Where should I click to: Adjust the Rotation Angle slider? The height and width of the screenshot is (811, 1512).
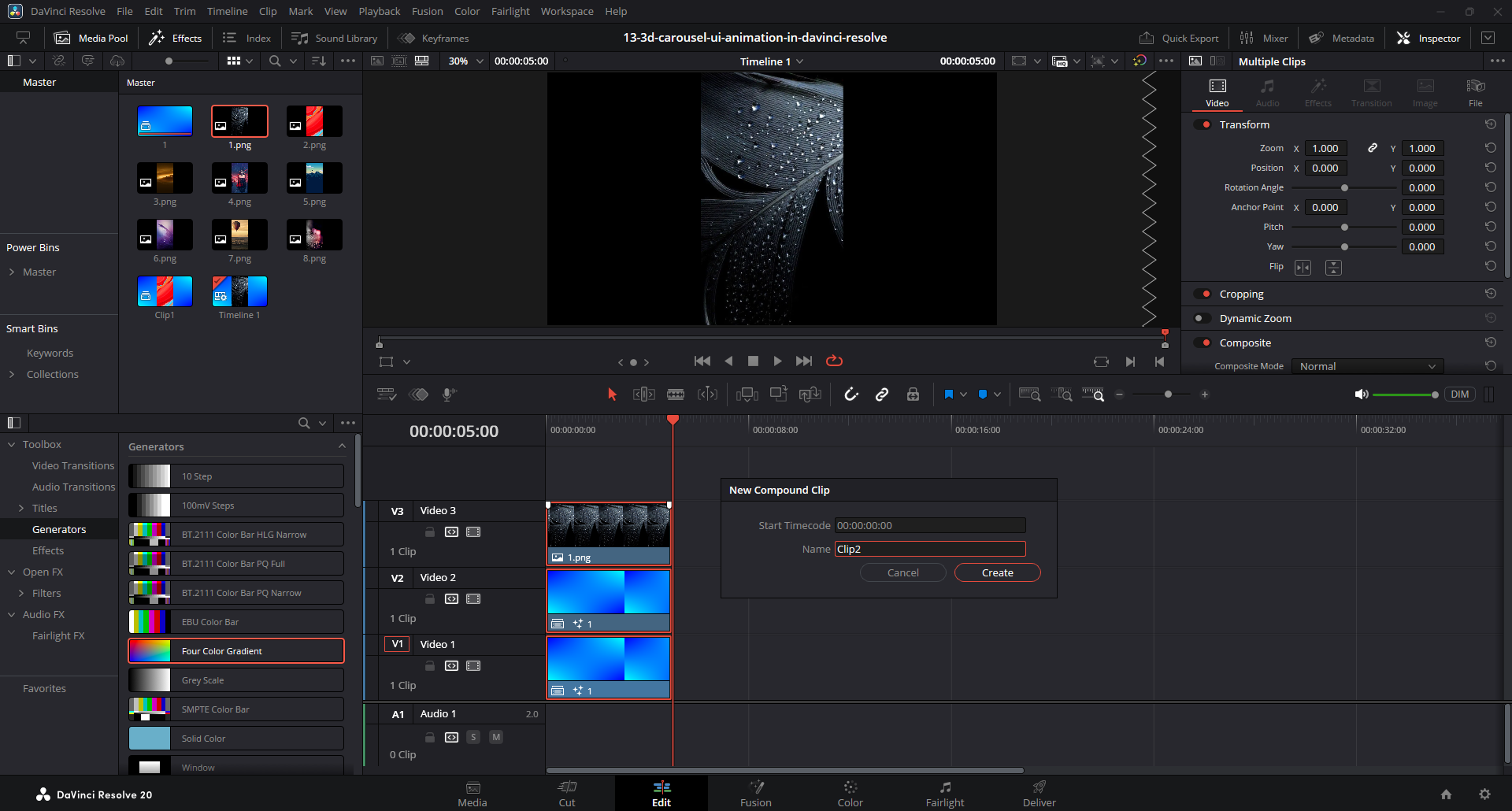pos(1344,187)
